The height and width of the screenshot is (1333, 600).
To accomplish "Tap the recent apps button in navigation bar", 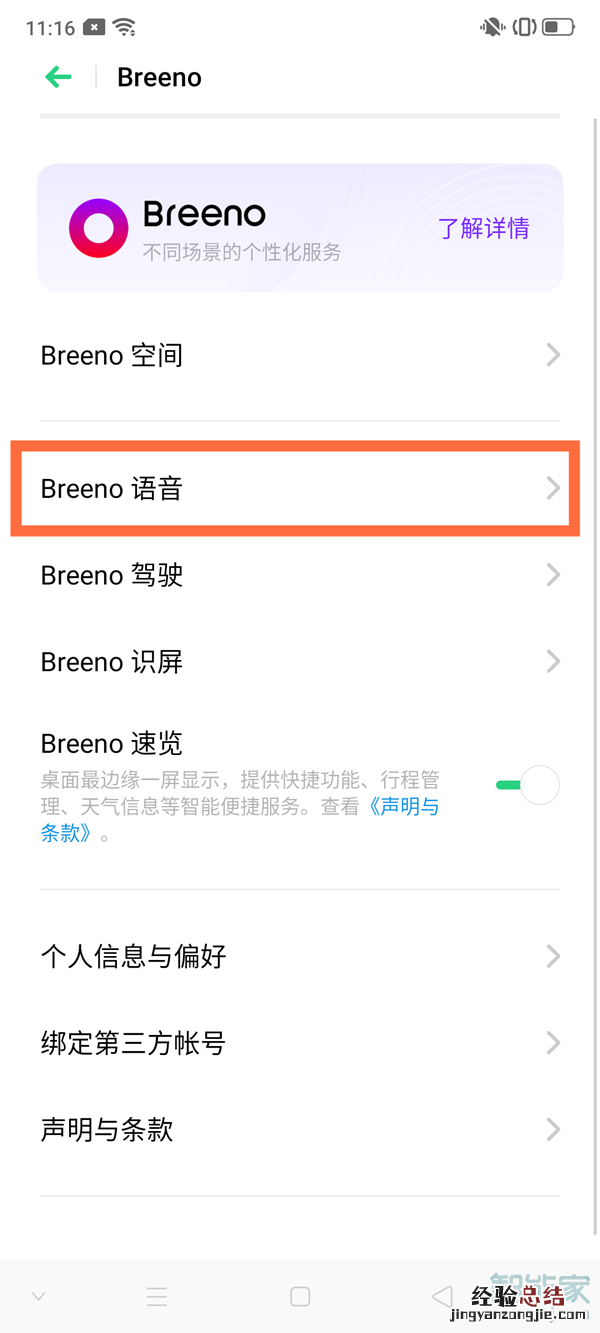I will pyautogui.click(x=157, y=1295).
